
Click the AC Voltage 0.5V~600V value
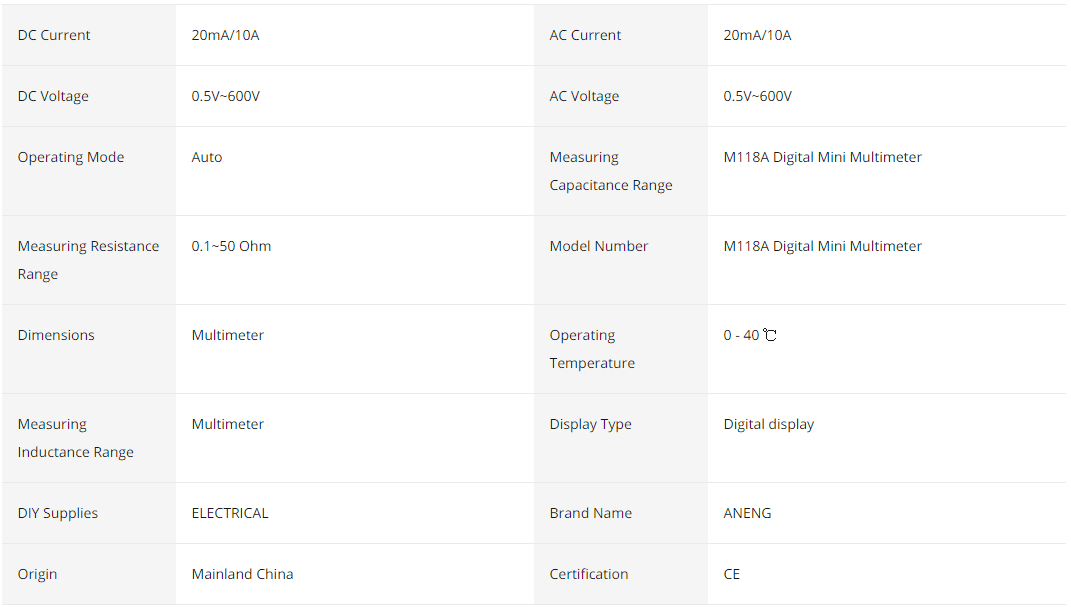[x=757, y=96]
